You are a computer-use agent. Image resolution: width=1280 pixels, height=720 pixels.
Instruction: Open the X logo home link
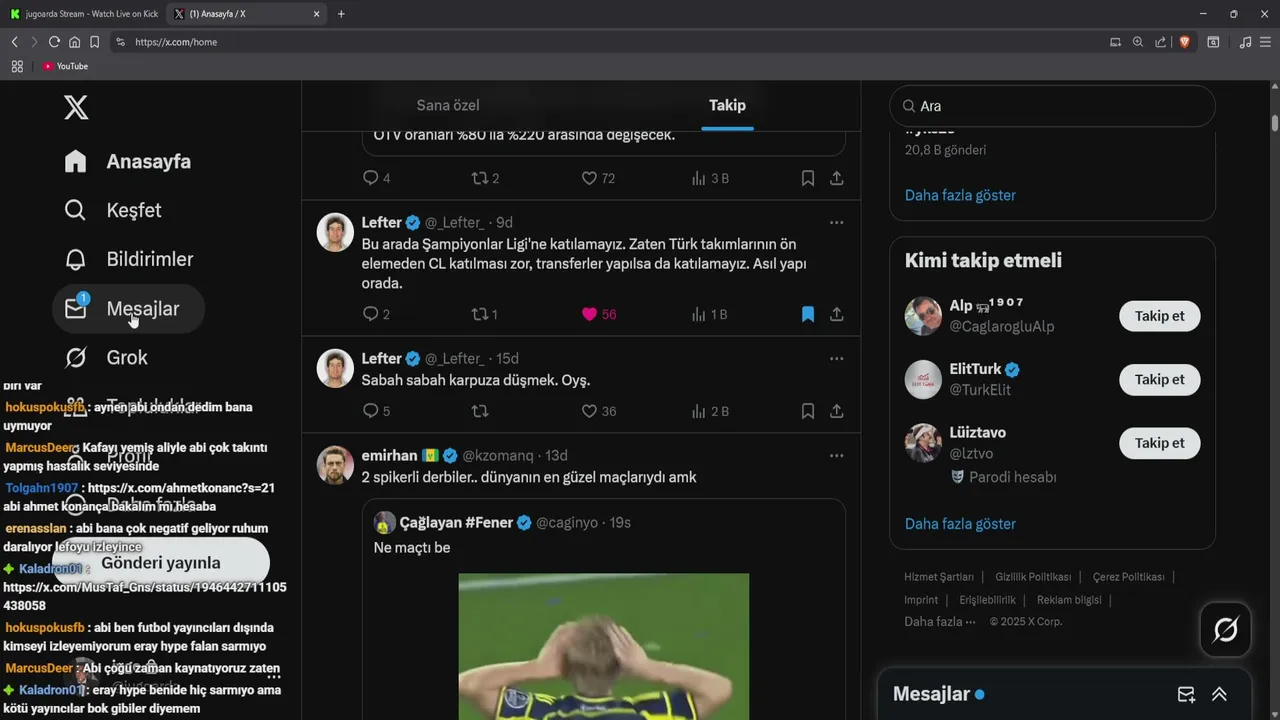(76, 107)
